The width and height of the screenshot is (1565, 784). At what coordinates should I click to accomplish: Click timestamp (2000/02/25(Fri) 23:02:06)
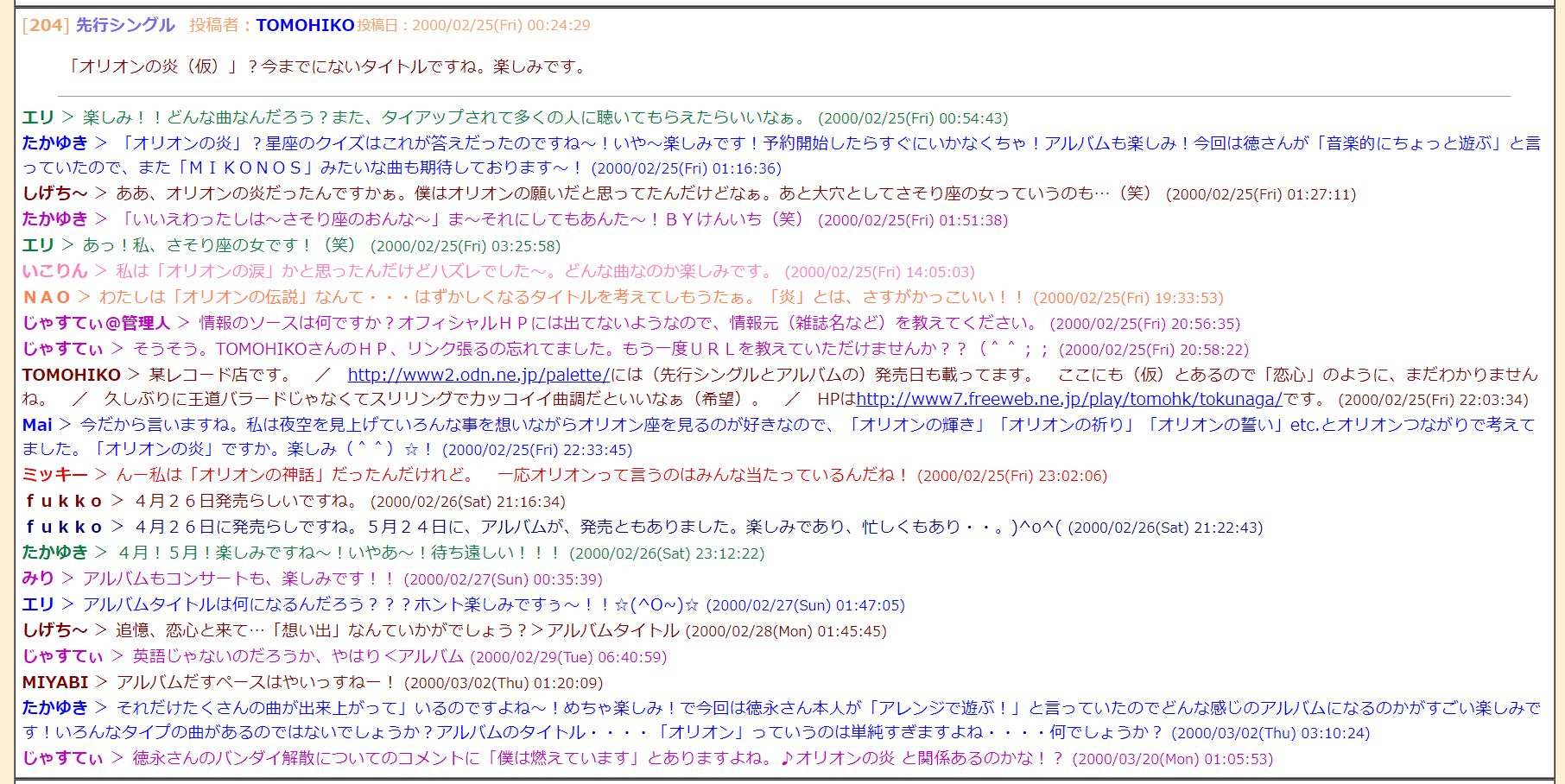click(x=1012, y=476)
